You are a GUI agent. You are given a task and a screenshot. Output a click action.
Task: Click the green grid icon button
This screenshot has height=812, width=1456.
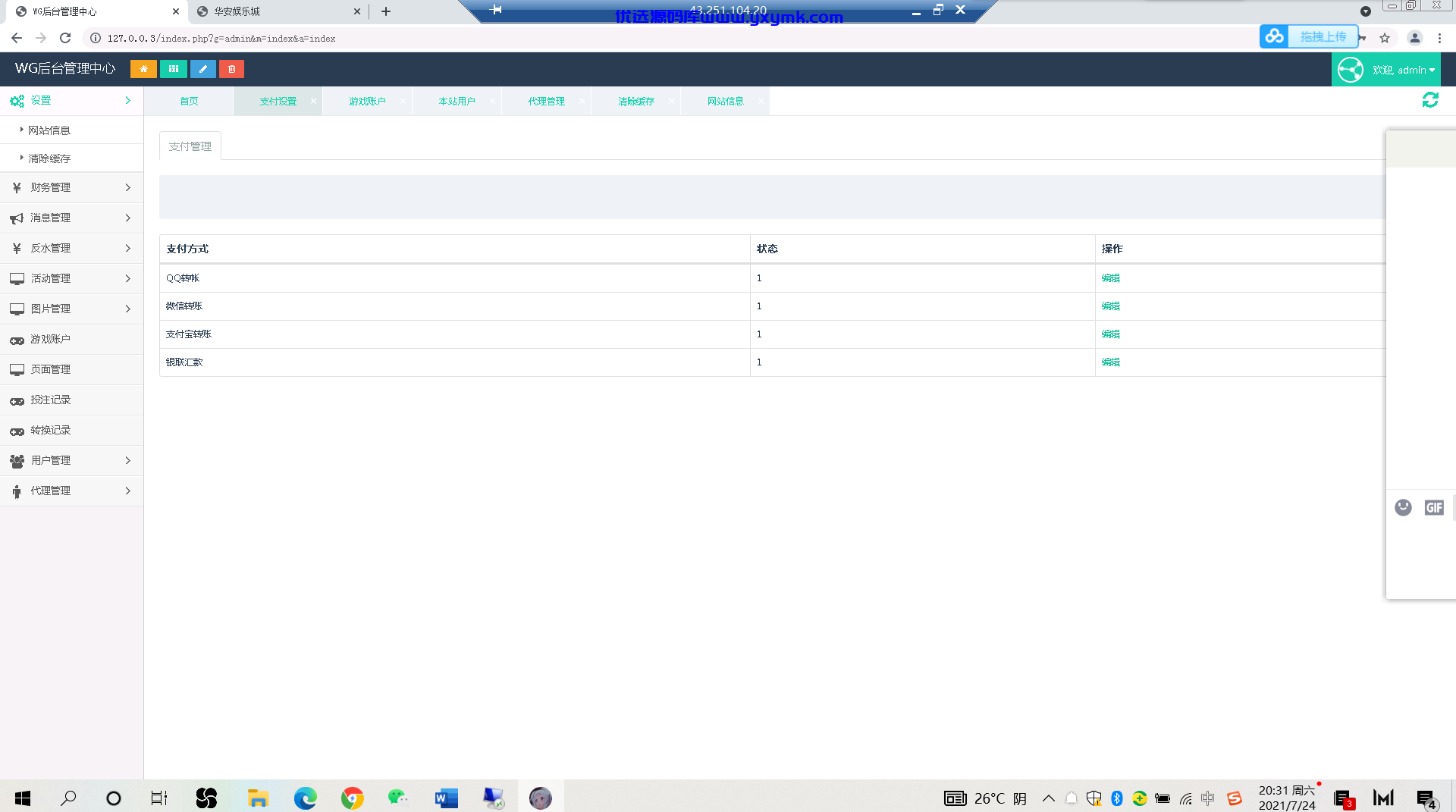pyautogui.click(x=174, y=69)
